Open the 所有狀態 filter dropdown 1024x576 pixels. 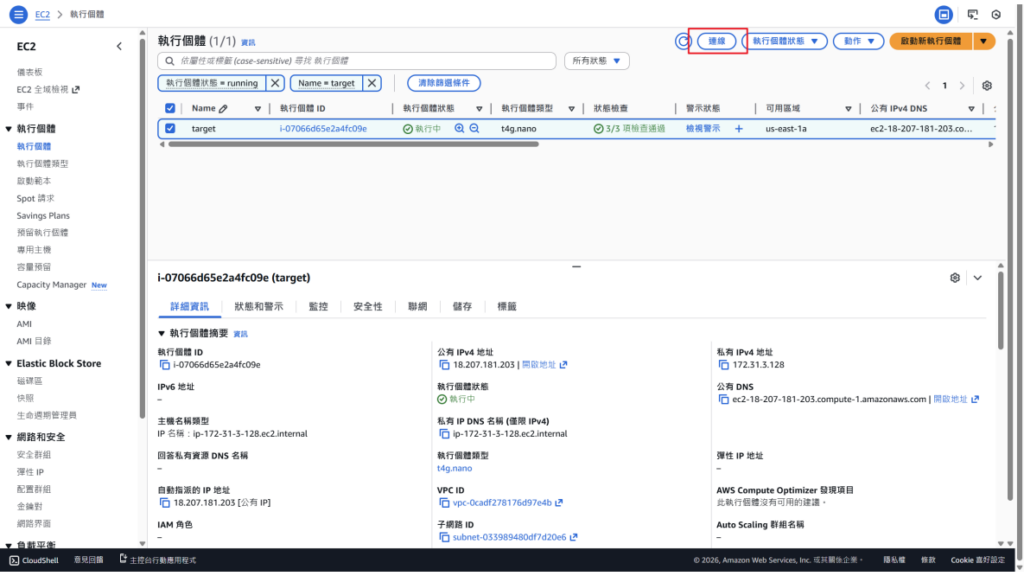click(596, 61)
